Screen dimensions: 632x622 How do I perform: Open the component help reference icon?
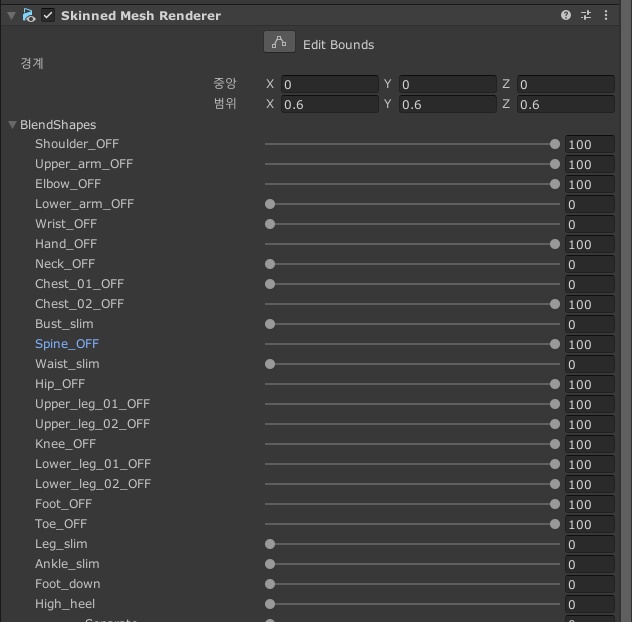[566, 16]
